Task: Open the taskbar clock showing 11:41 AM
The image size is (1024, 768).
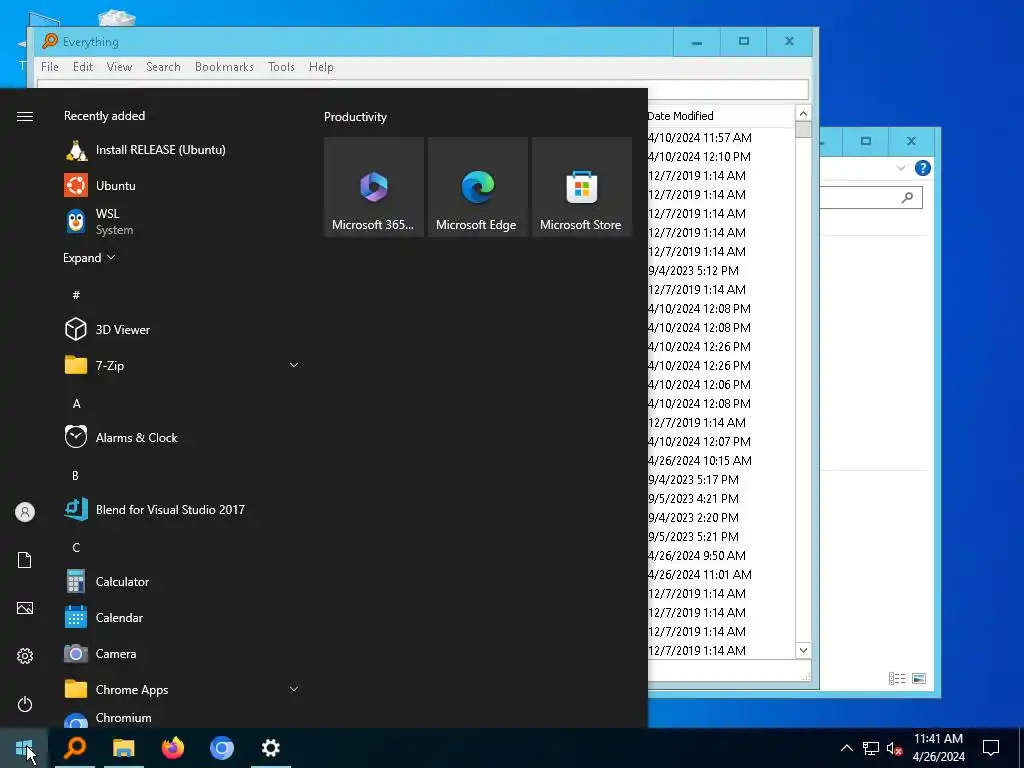Action: [938, 748]
